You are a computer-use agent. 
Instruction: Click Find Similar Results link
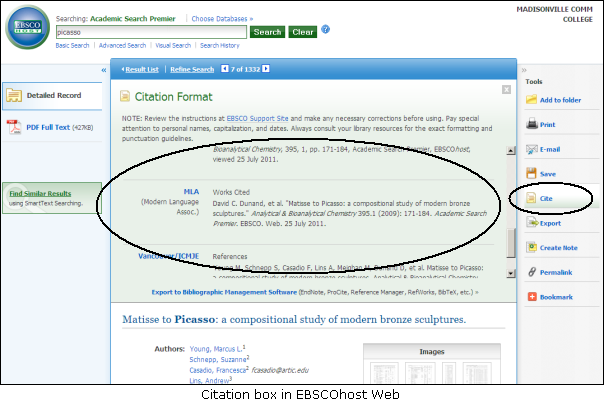(40, 193)
